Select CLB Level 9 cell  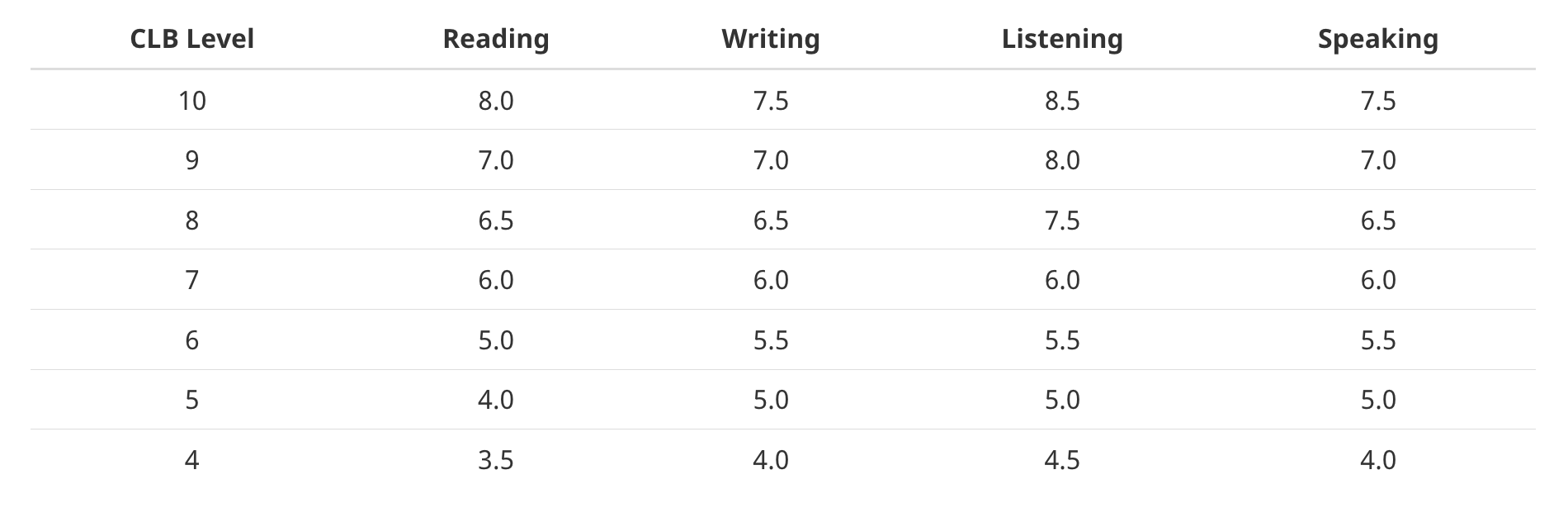[191, 160]
